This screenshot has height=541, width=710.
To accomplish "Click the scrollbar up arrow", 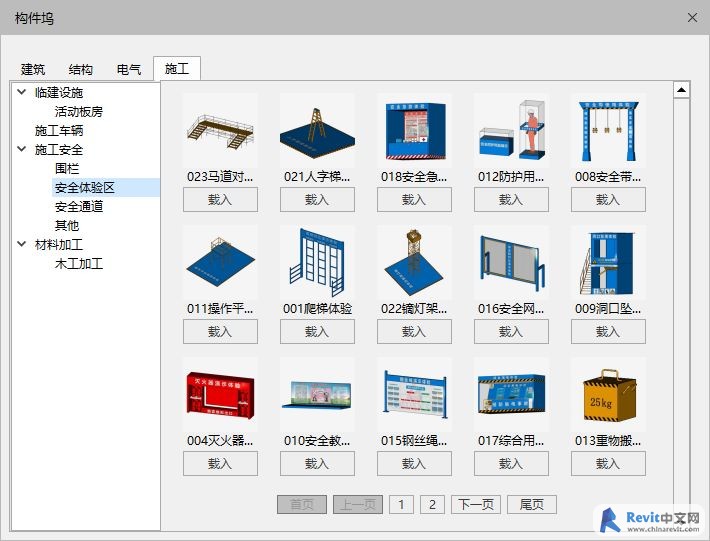I will point(681,90).
